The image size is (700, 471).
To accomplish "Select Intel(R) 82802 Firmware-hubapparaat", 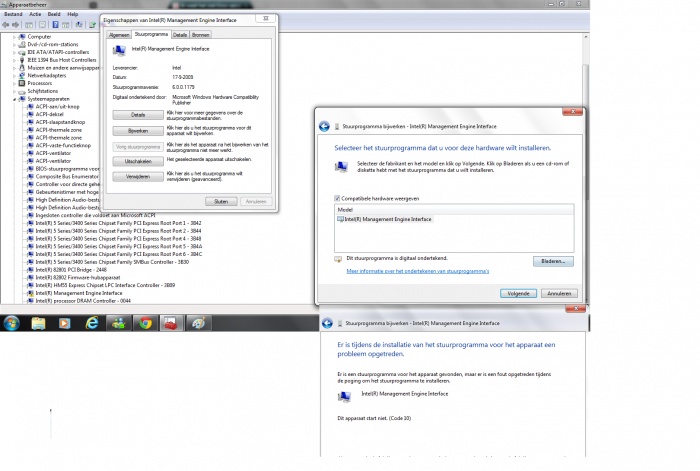I will [x=78, y=278].
